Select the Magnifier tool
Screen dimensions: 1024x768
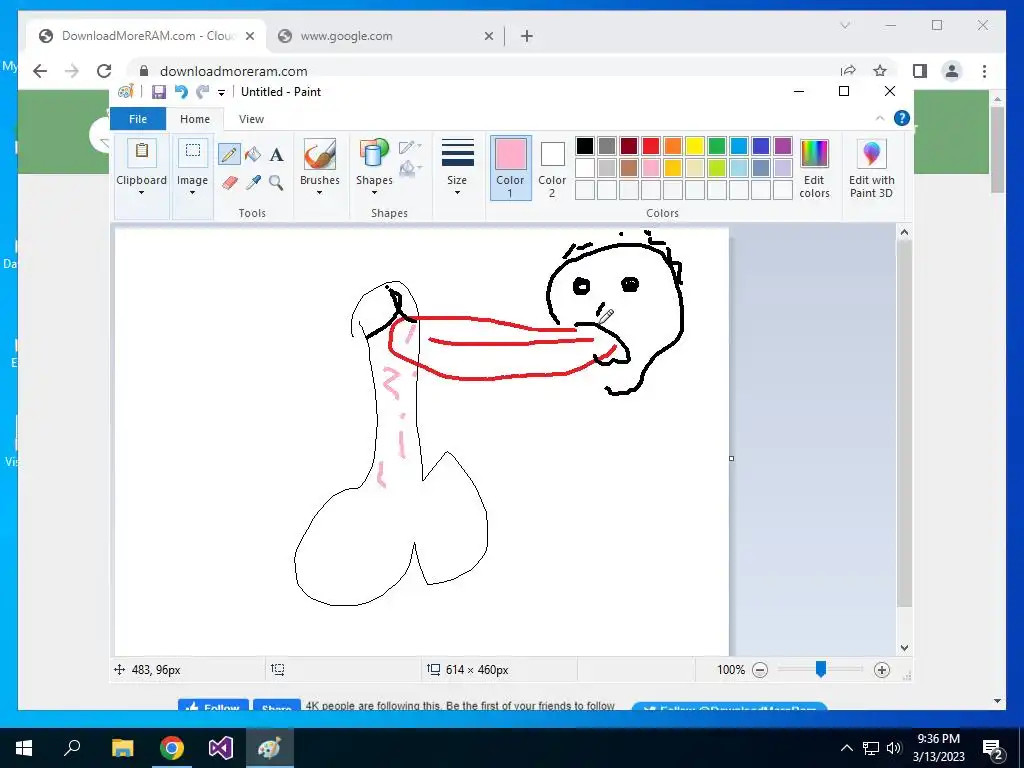pos(276,182)
